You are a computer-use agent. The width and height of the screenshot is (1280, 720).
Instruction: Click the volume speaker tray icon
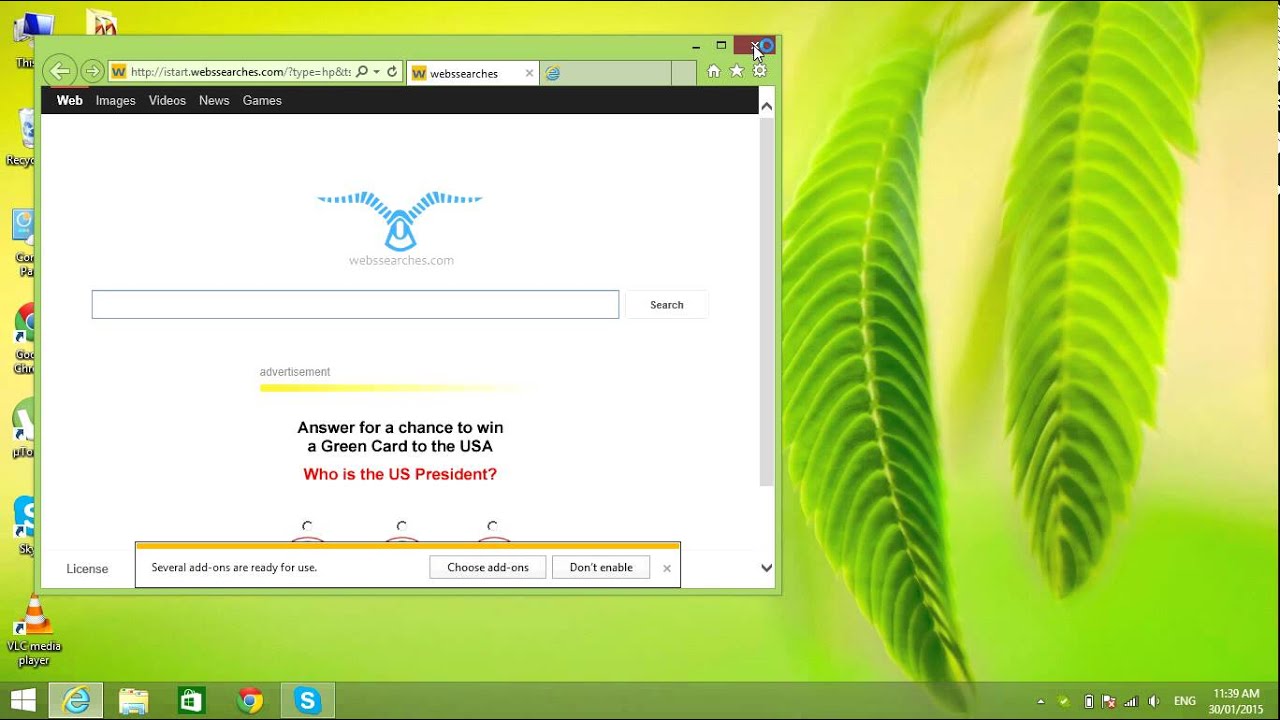coord(1154,702)
